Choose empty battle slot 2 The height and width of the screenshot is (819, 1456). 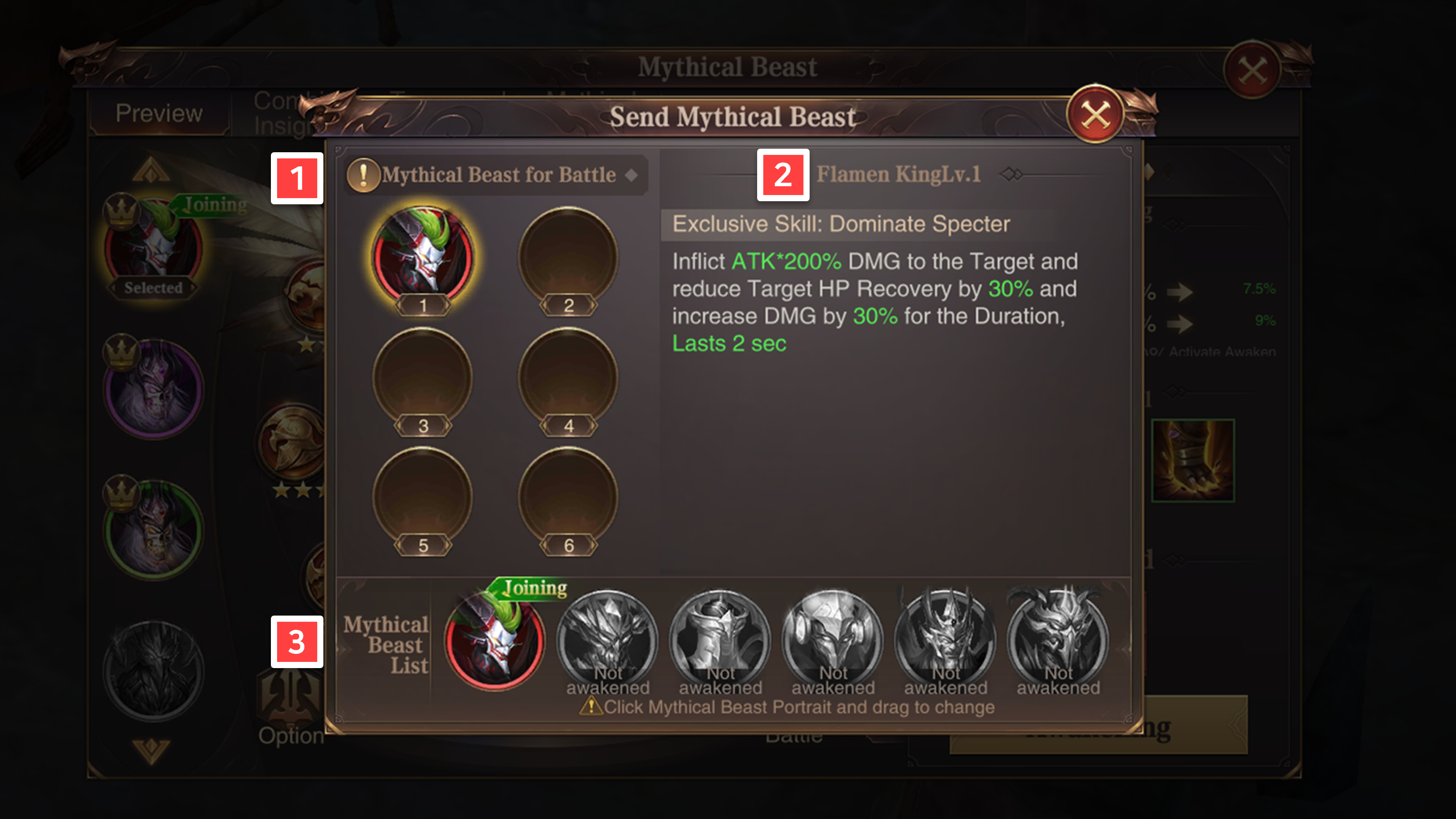(568, 258)
